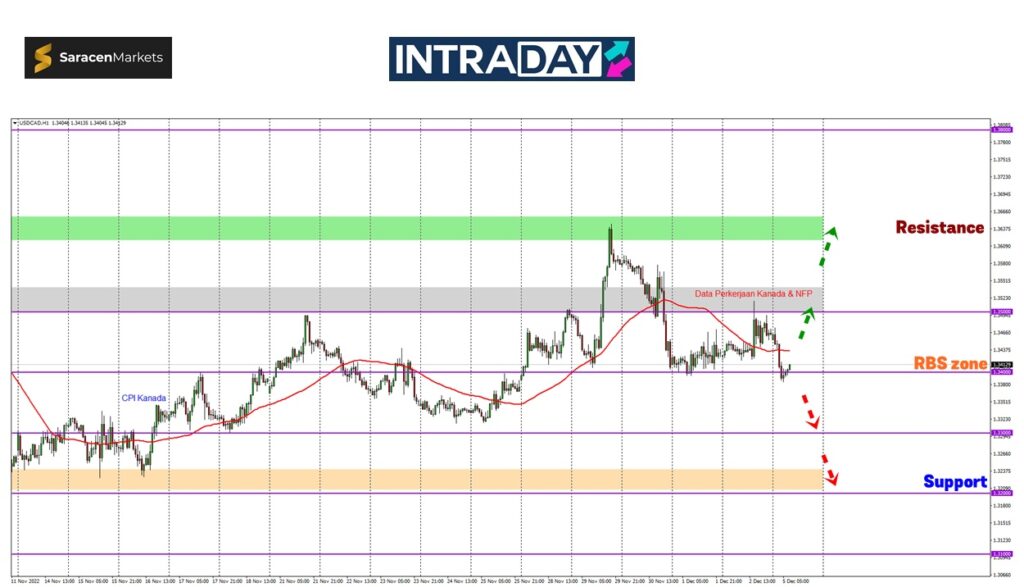Click the 1.35000 price label on the axis
Viewport: 1024px width, 587px height.
(1000, 312)
